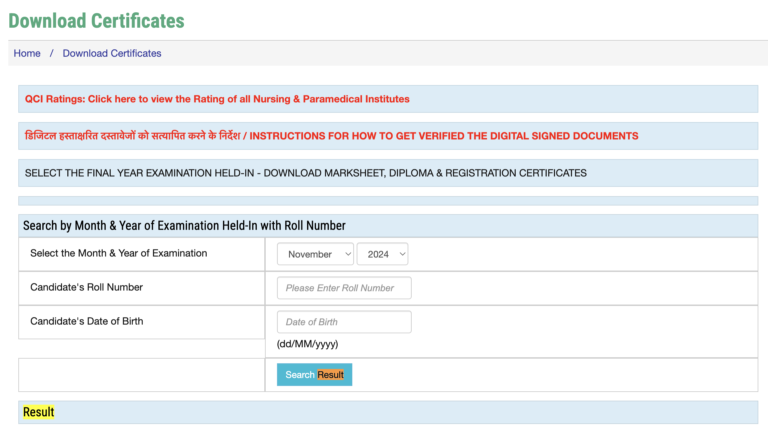Expand the 2024 year dropdown
This screenshot has height=425, width=768.
coord(383,254)
